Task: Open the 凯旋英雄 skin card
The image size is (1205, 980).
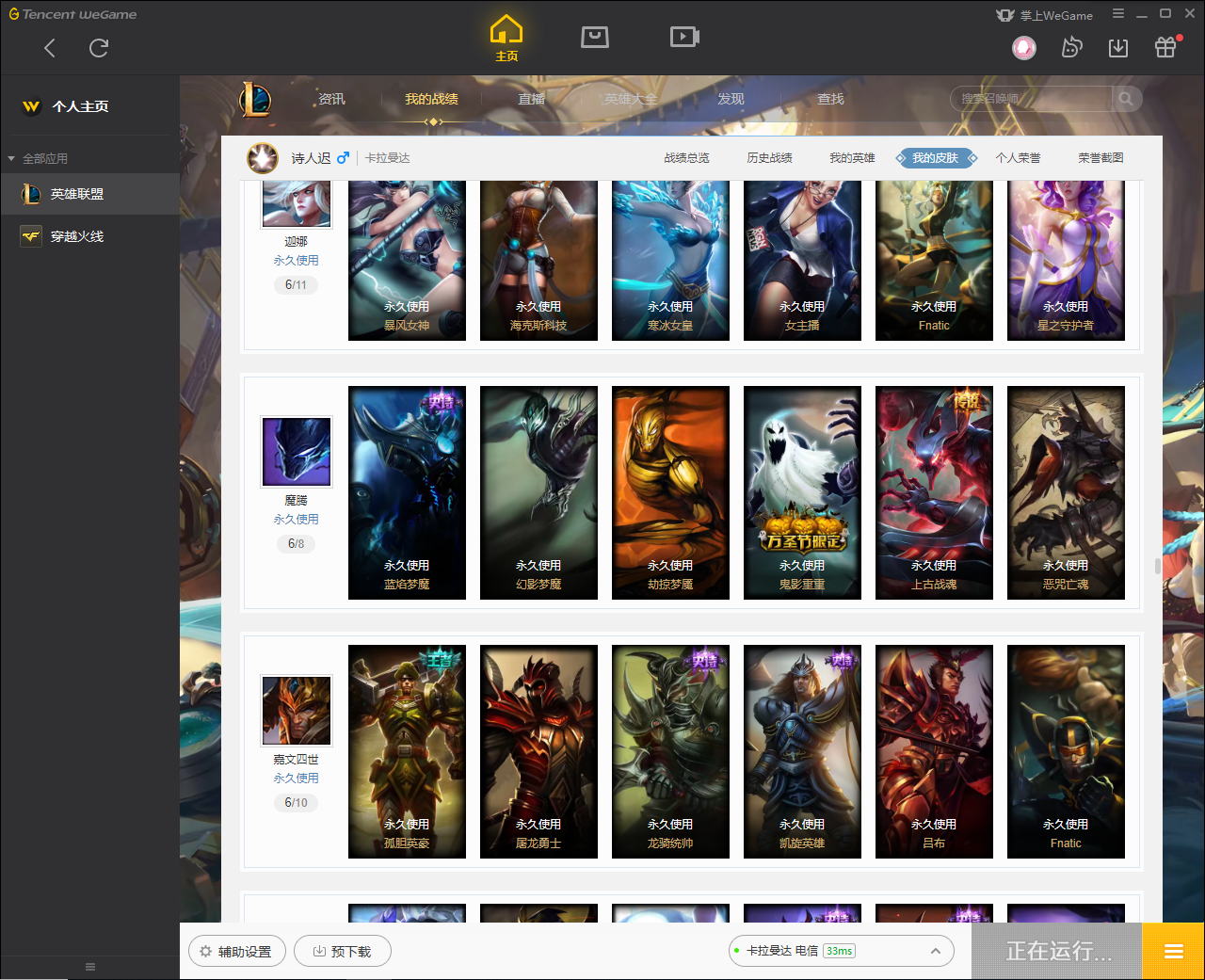Action: coord(802,751)
